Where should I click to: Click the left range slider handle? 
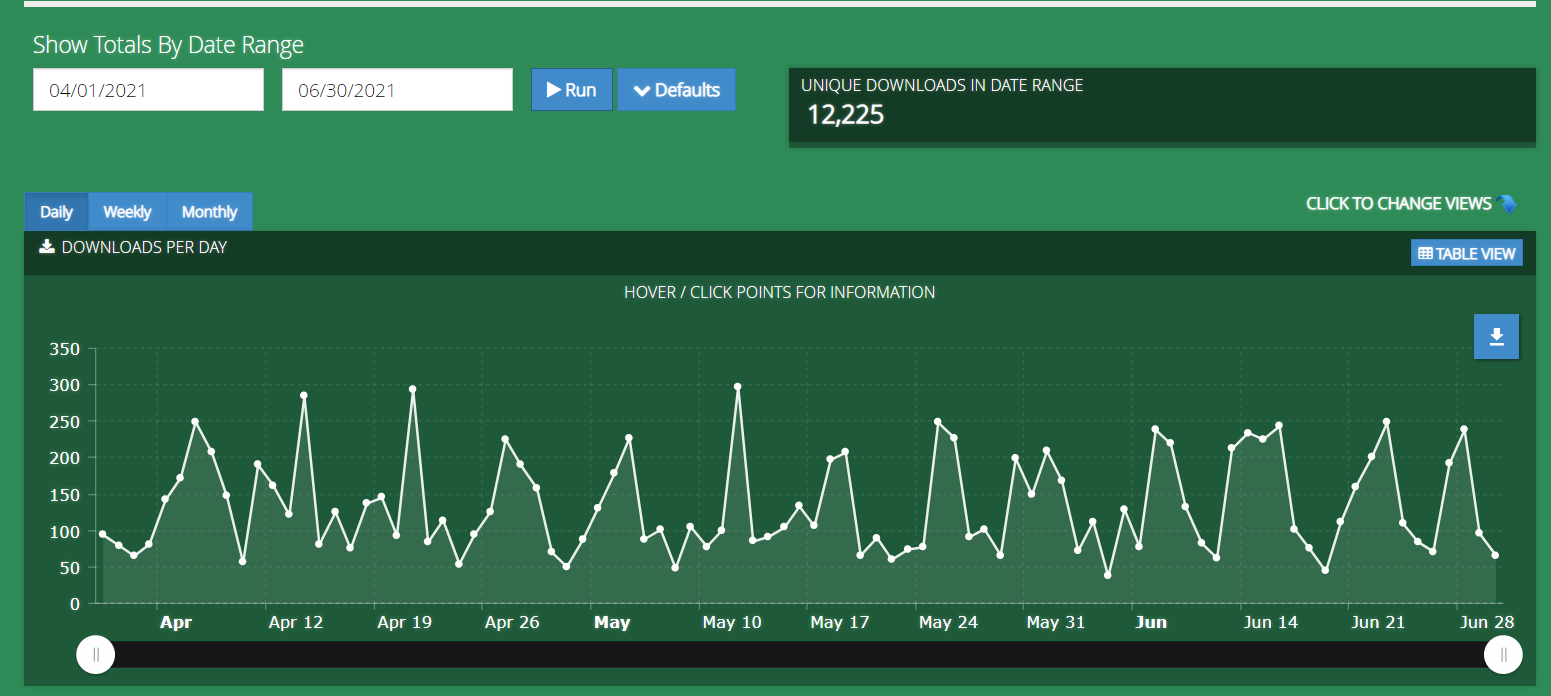coord(96,655)
